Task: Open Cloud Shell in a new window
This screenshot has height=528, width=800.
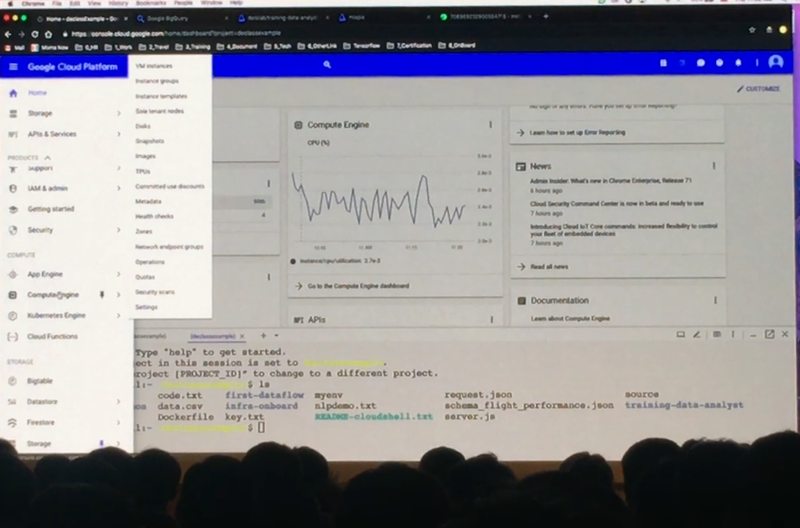Action: (x=769, y=334)
